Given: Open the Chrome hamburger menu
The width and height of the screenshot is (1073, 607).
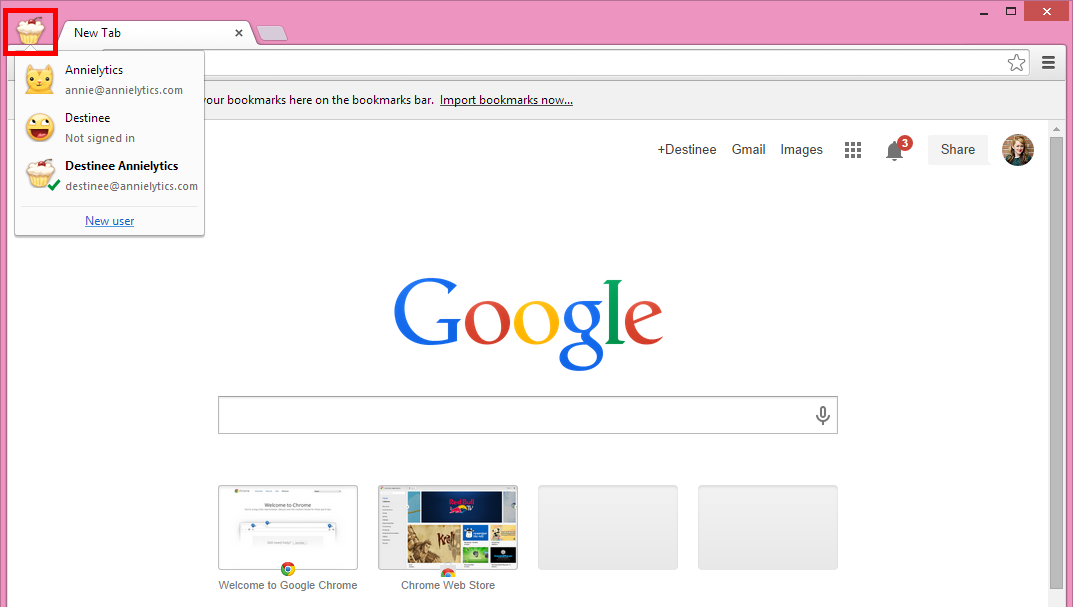Looking at the screenshot, I should (x=1048, y=63).
